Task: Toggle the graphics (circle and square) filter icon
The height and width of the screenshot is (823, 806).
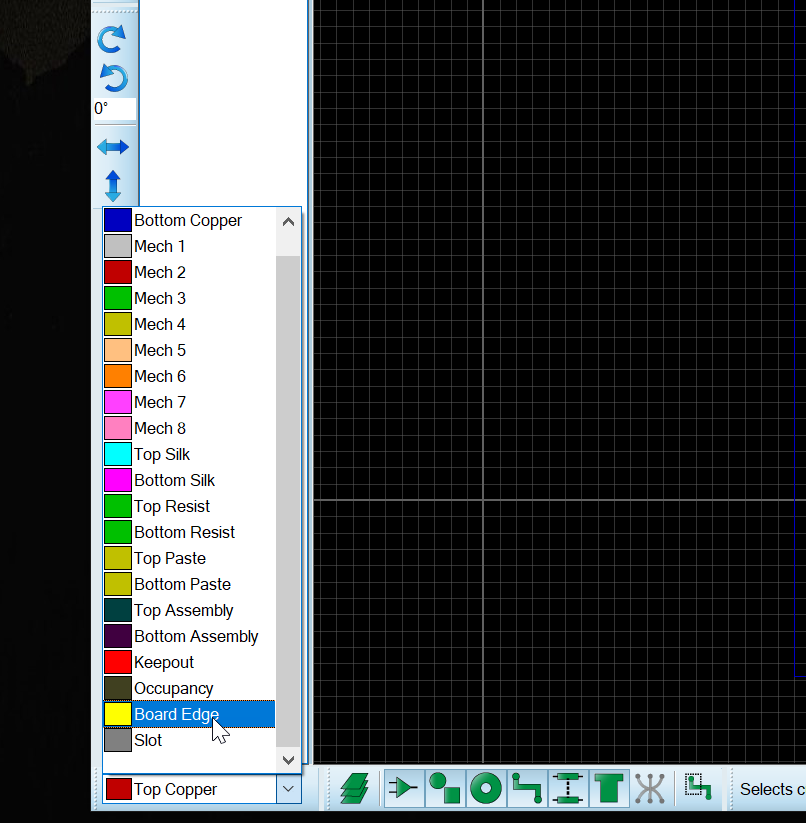Action: click(445, 789)
